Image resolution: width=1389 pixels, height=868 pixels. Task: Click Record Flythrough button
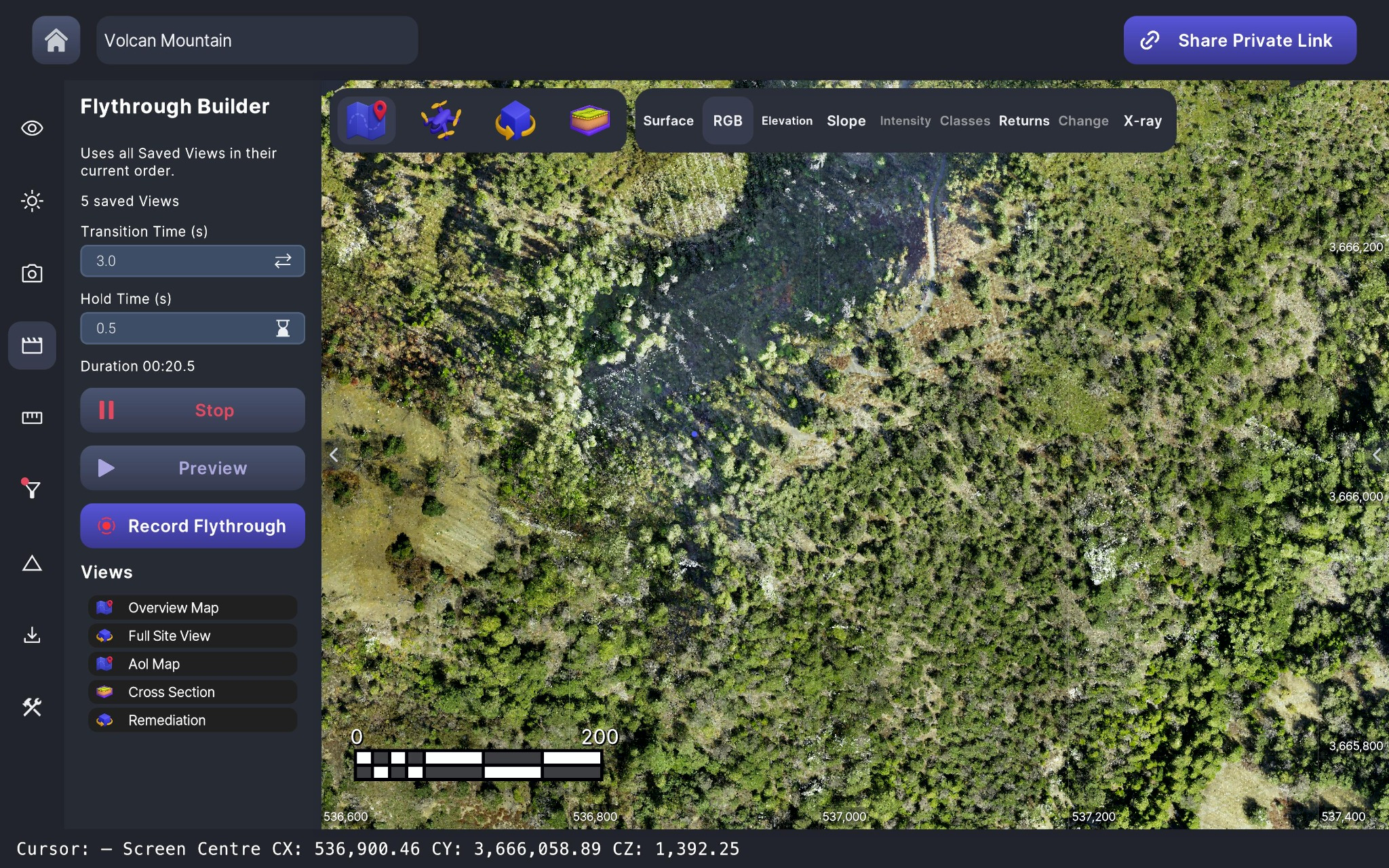193,526
